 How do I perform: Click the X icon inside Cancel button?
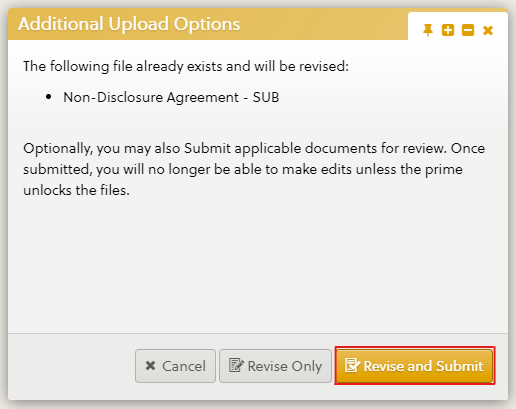coord(150,366)
